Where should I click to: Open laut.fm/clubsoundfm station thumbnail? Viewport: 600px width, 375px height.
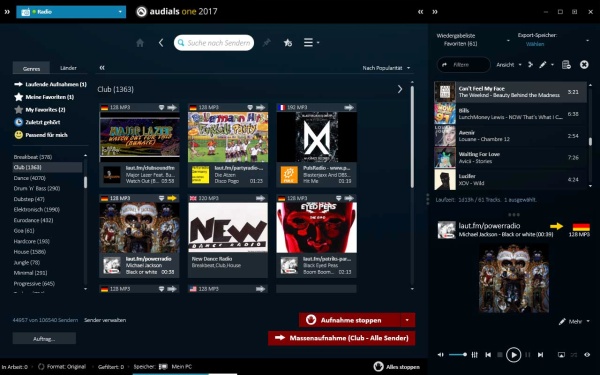coord(139,137)
